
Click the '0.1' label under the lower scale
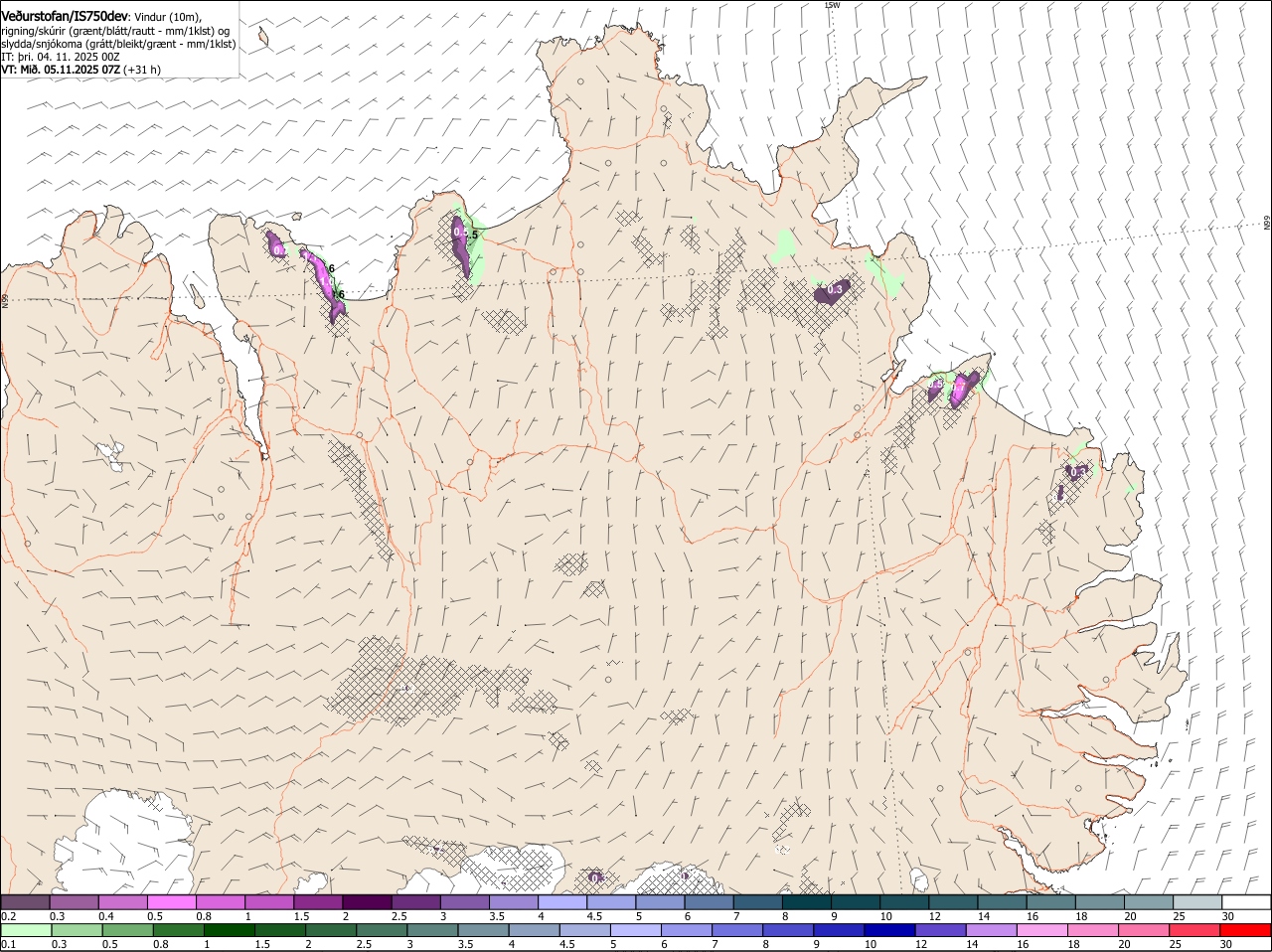[8, 944]
